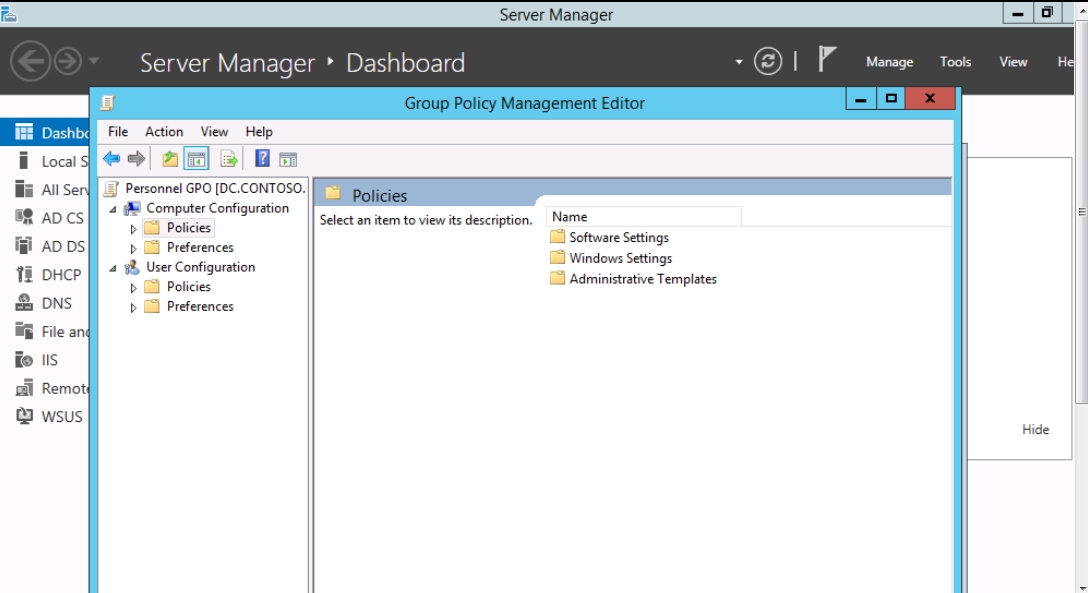Collapse the User Configuration node

113,268
